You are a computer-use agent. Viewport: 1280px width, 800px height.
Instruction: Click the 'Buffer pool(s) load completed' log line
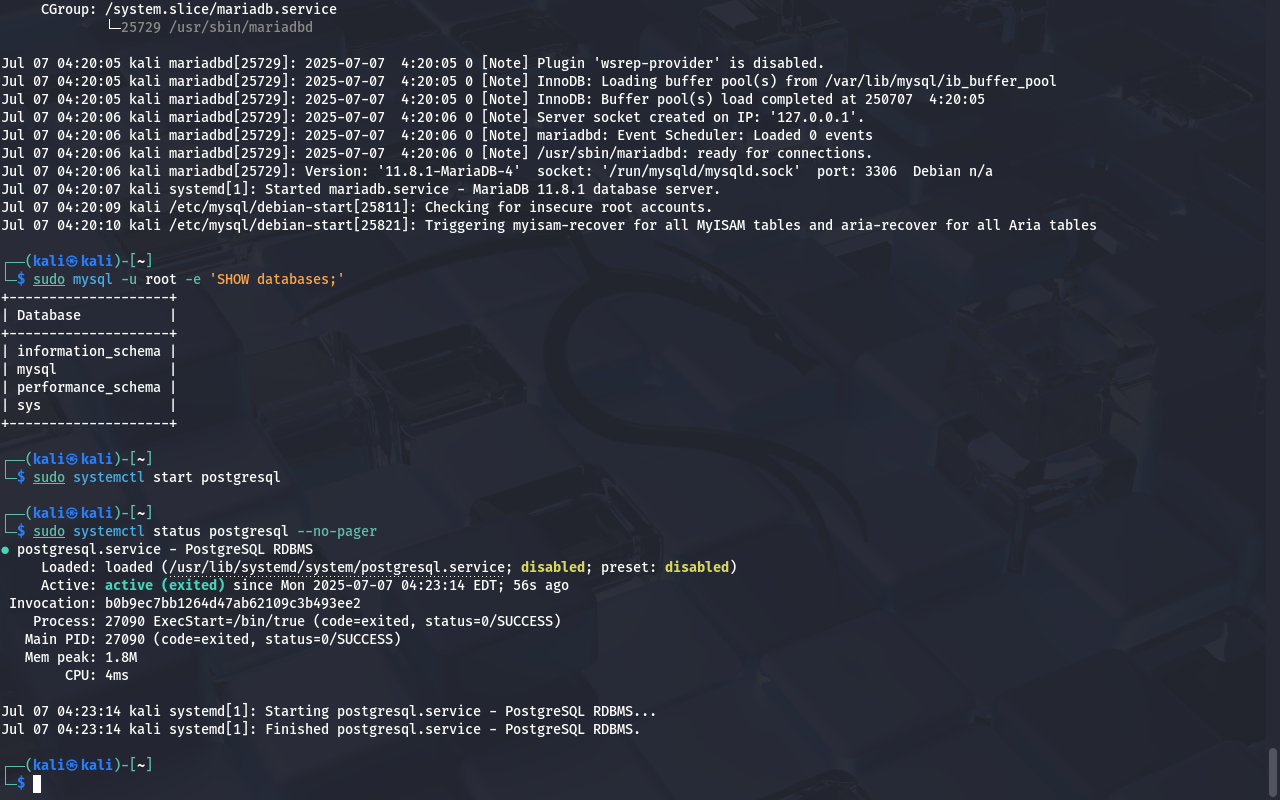493,99
